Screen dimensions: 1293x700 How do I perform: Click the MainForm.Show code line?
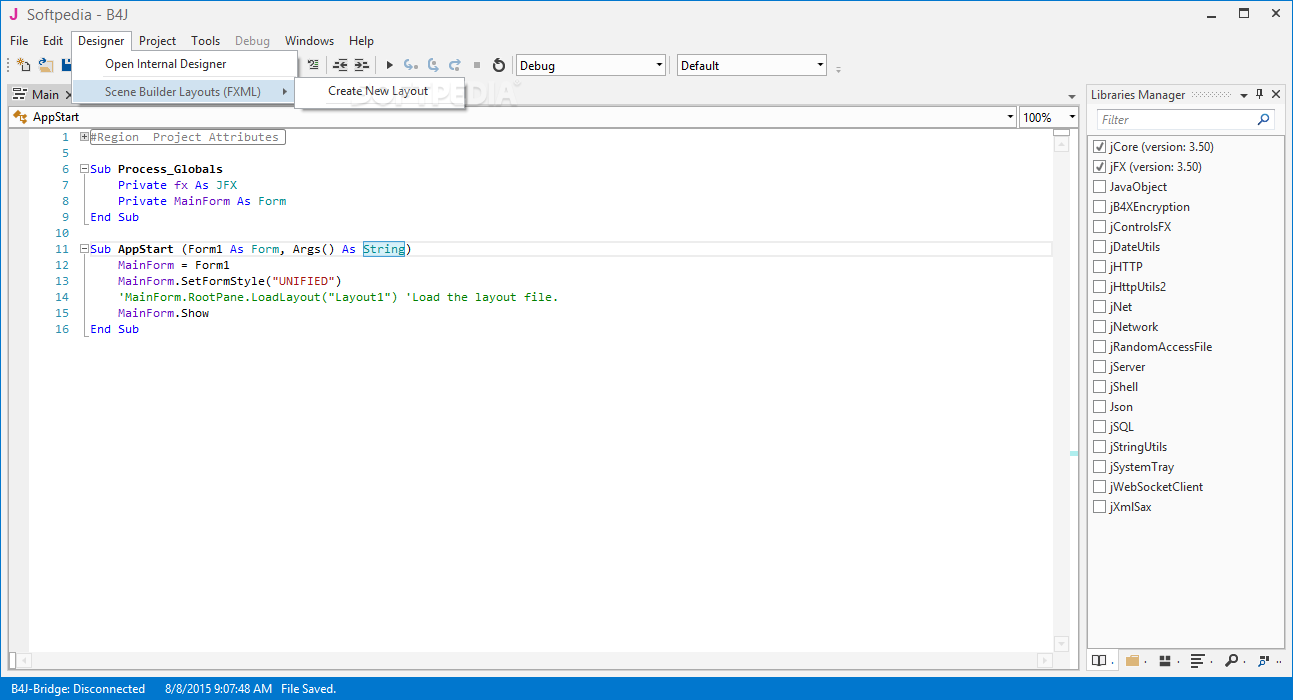[163, 313]
